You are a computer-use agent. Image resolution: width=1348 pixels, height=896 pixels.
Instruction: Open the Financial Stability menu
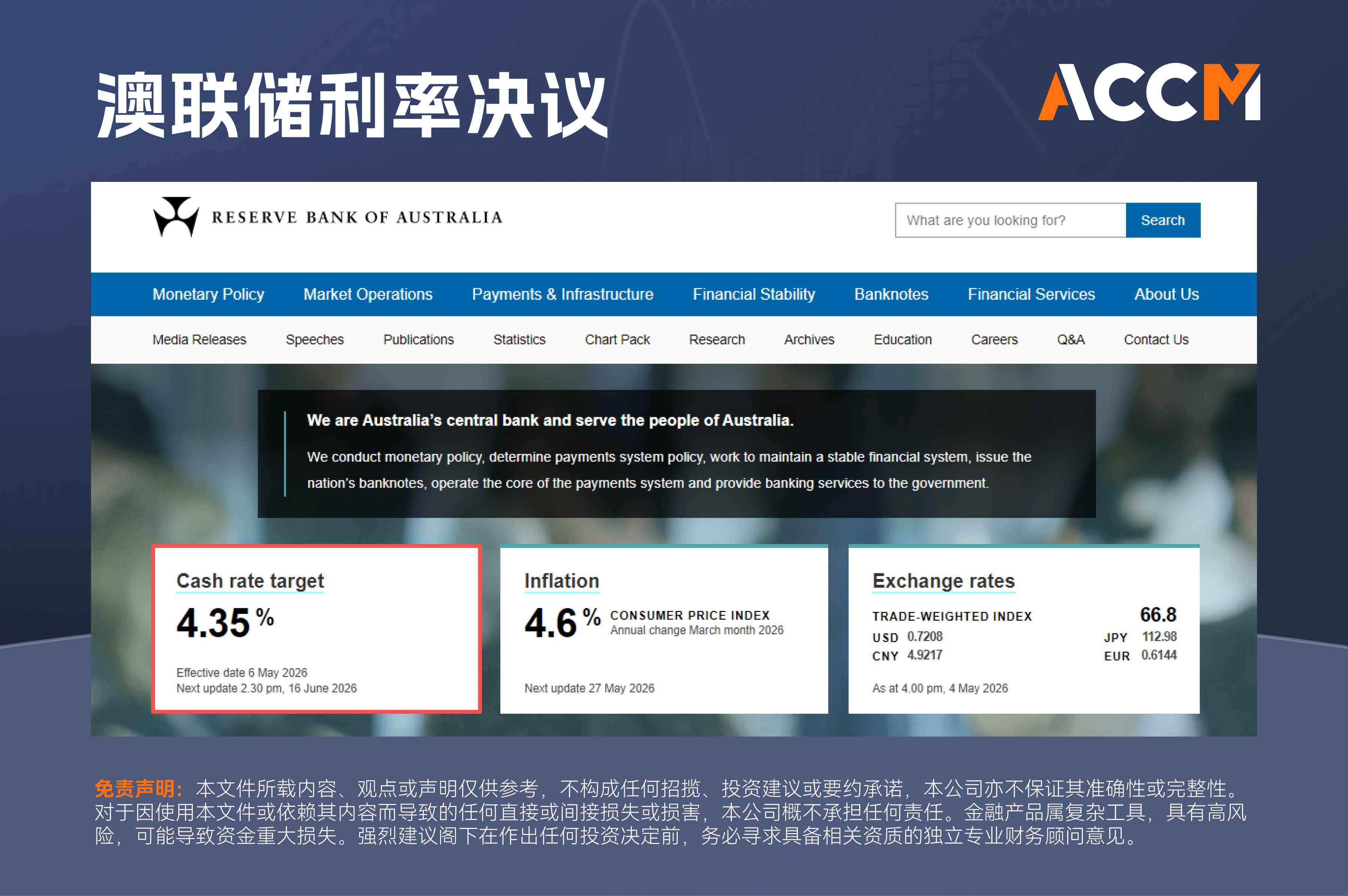[753, 294]
